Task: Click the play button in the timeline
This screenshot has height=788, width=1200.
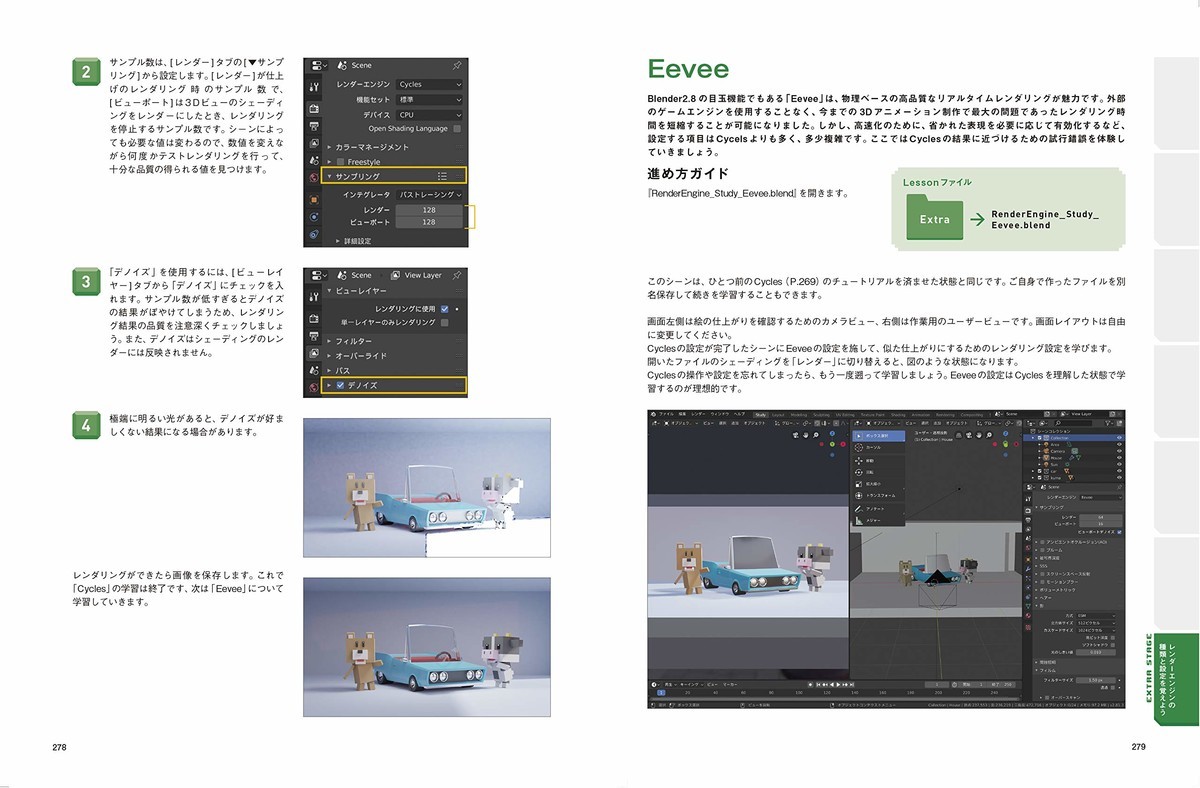Action: (x=838, y=685)
